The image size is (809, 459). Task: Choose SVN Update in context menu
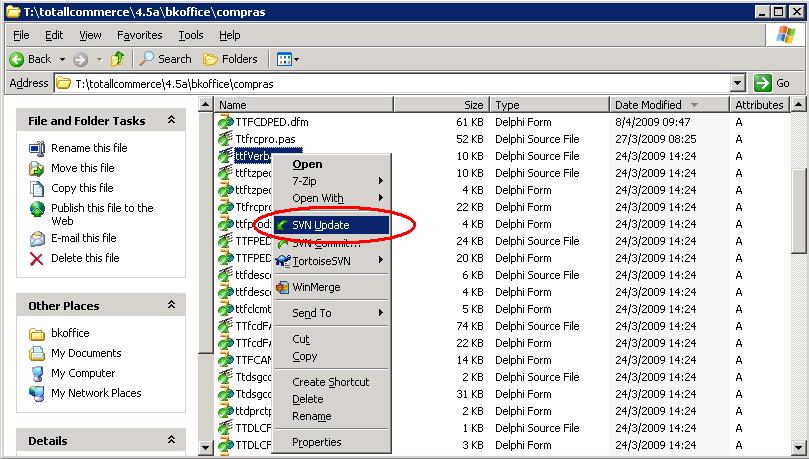[331, 225]
